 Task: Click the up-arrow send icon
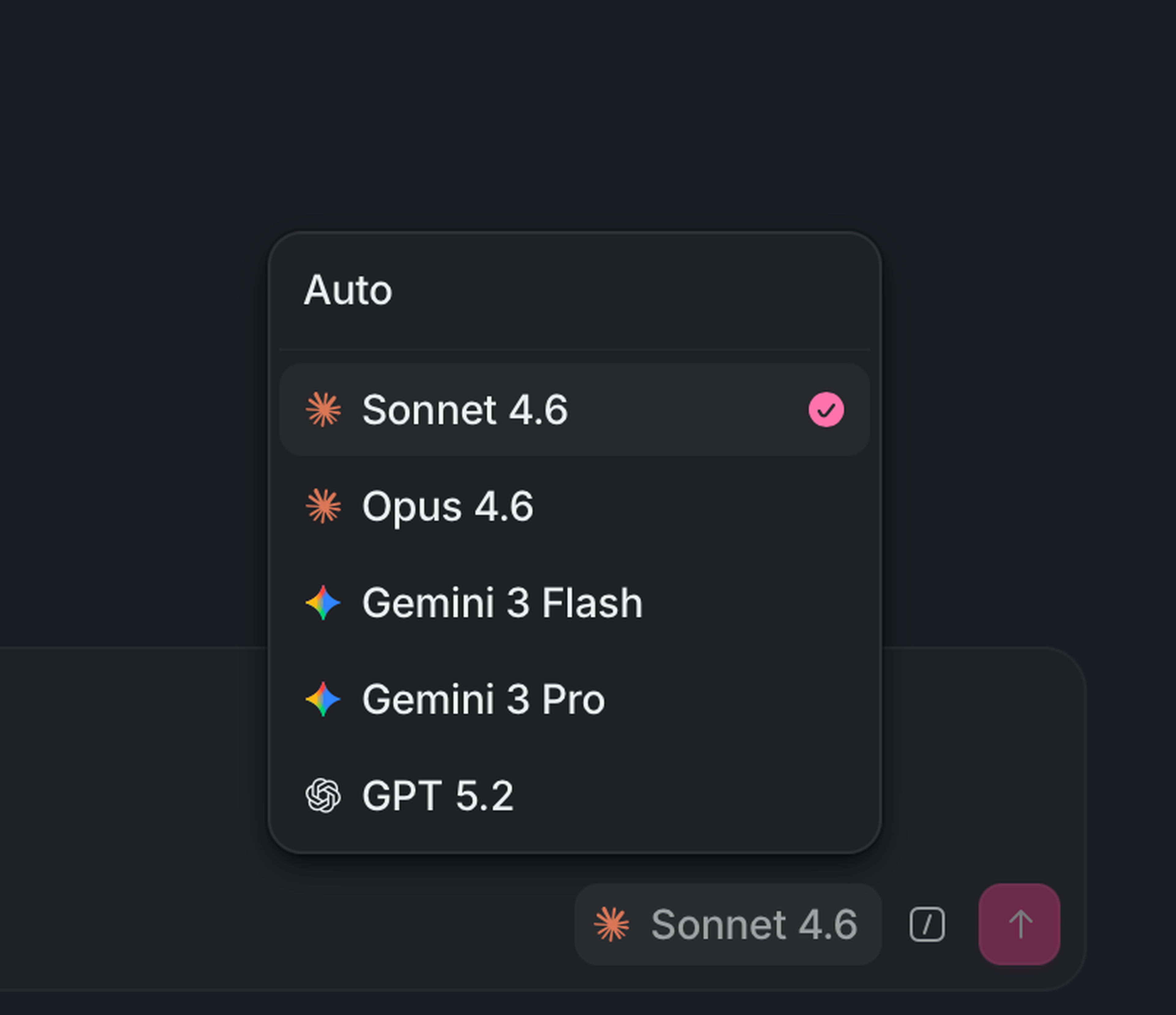pyautogui.click(x=1019, y=924)
